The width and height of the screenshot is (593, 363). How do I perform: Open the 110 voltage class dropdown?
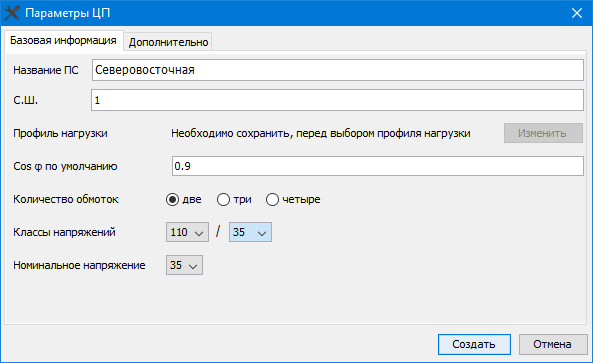click(x=187, y=232)
